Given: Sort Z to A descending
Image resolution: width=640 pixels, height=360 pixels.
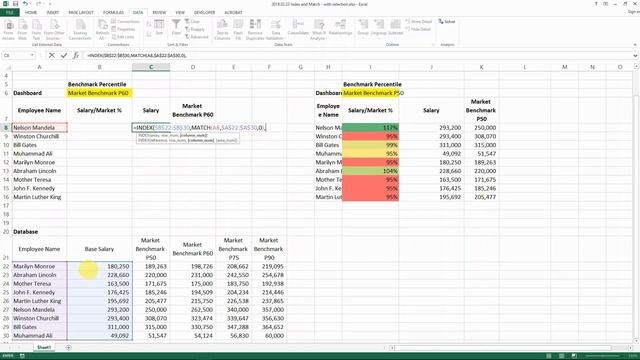Looking at the screenshot, I should (149, 34).
